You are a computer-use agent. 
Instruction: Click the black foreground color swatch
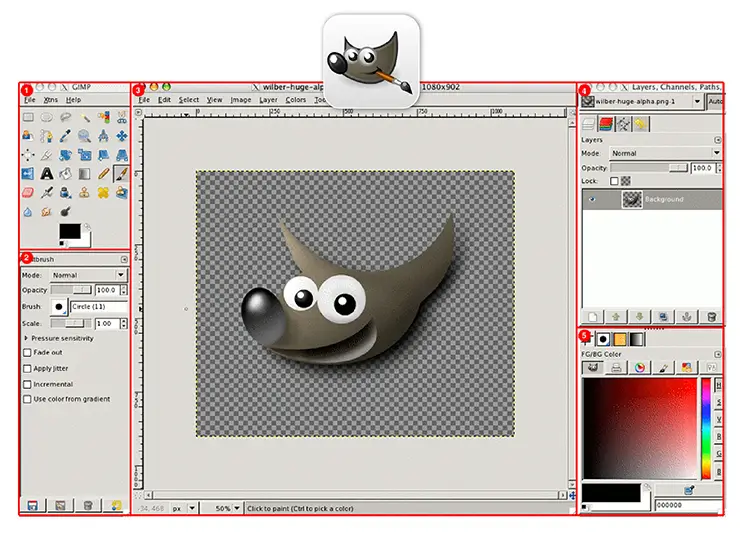pos(68,230)
